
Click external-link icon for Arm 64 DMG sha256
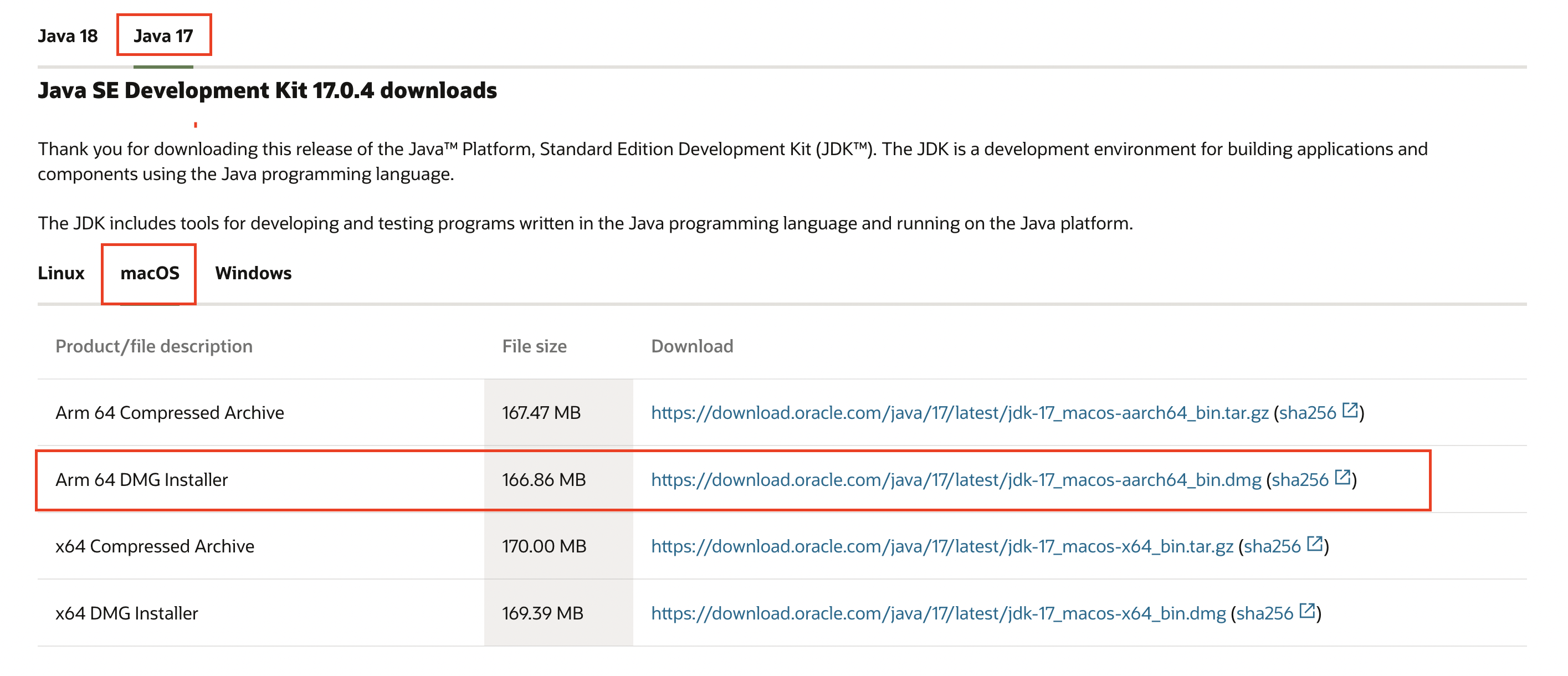(x=1342, y=478)
